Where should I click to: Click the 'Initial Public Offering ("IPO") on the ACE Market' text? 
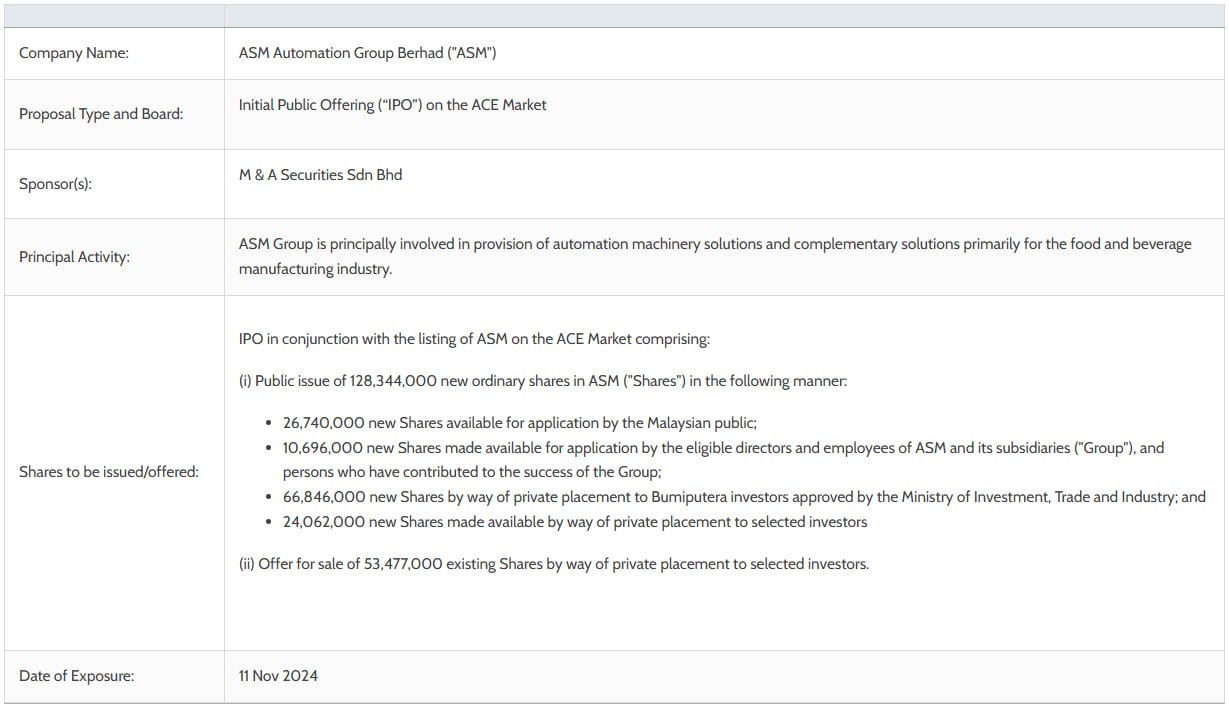click(393, 104)
